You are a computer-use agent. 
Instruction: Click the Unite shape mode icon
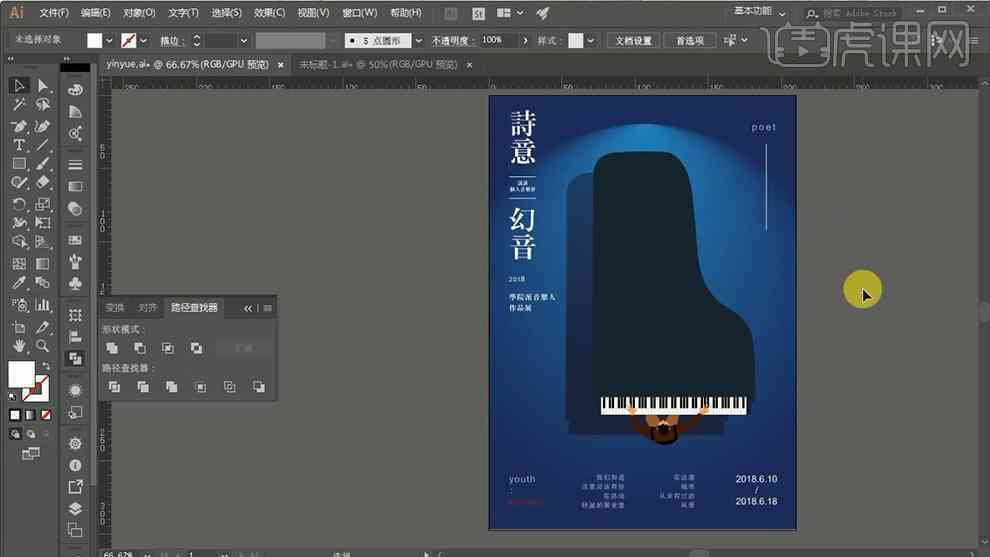point(112,348)
